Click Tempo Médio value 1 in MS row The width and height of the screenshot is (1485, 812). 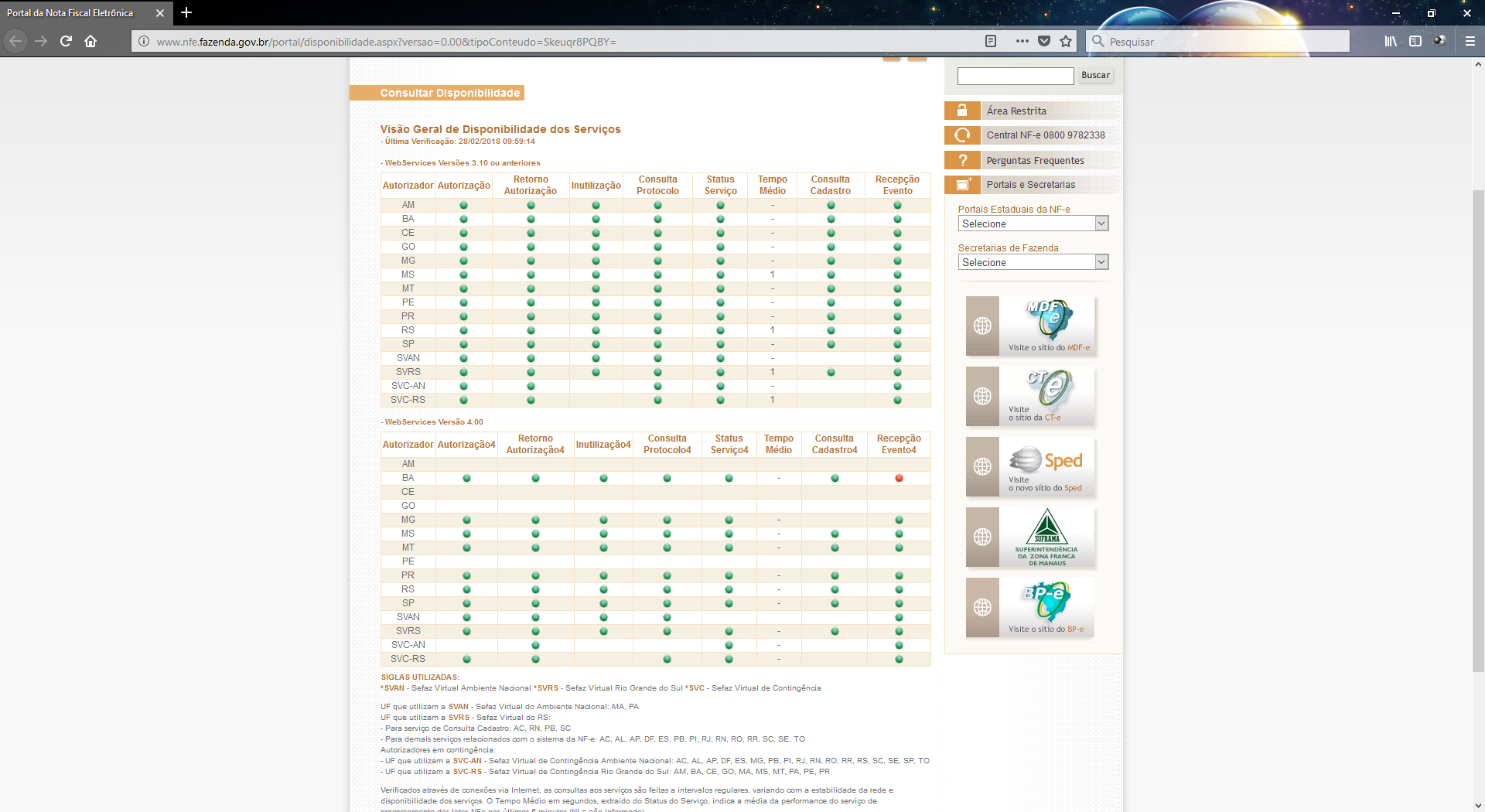772,275
